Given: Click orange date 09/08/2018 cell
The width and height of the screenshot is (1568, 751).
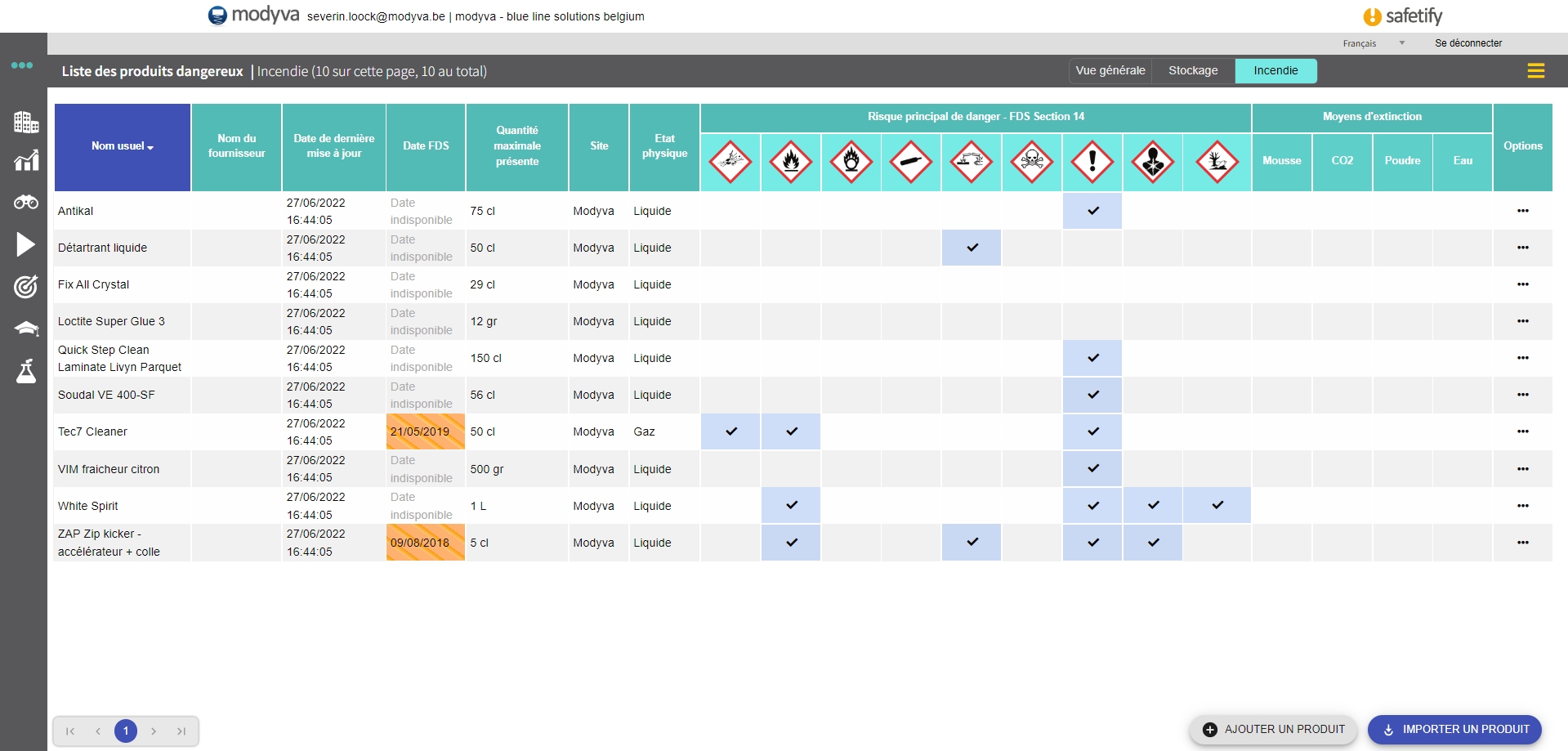Looking at the screenshot, I should [x=426, y=543].
